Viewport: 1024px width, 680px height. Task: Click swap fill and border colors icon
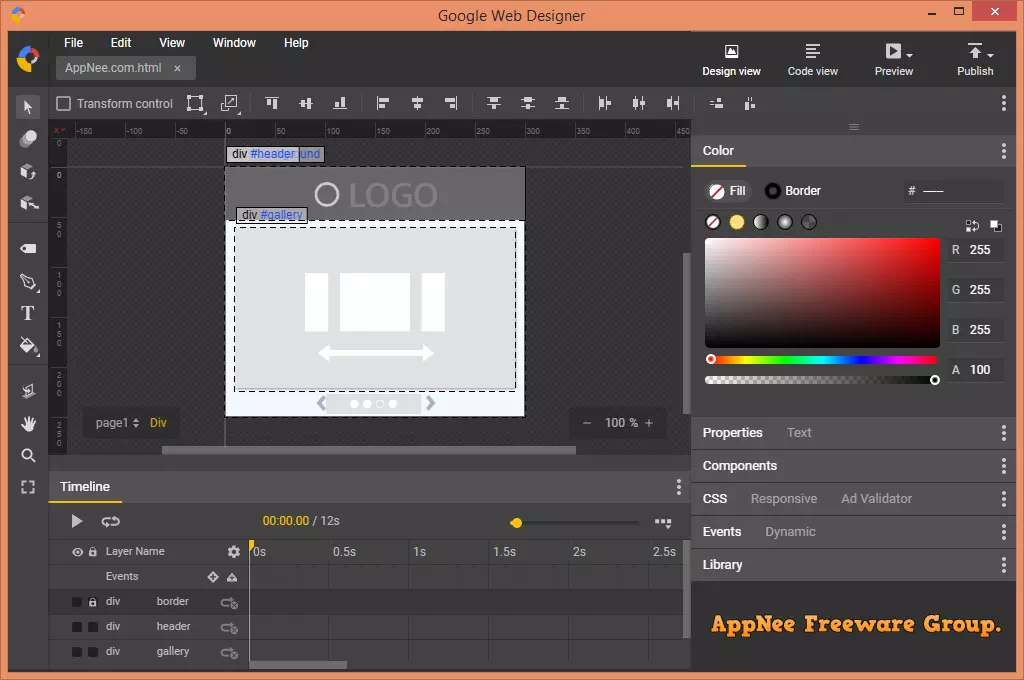pos(972,226)
